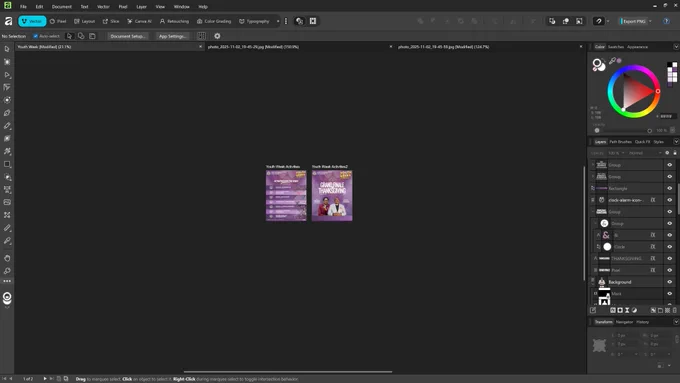680x383 pixels.
Task: Open the Document menu
Action: pos(62,7)
